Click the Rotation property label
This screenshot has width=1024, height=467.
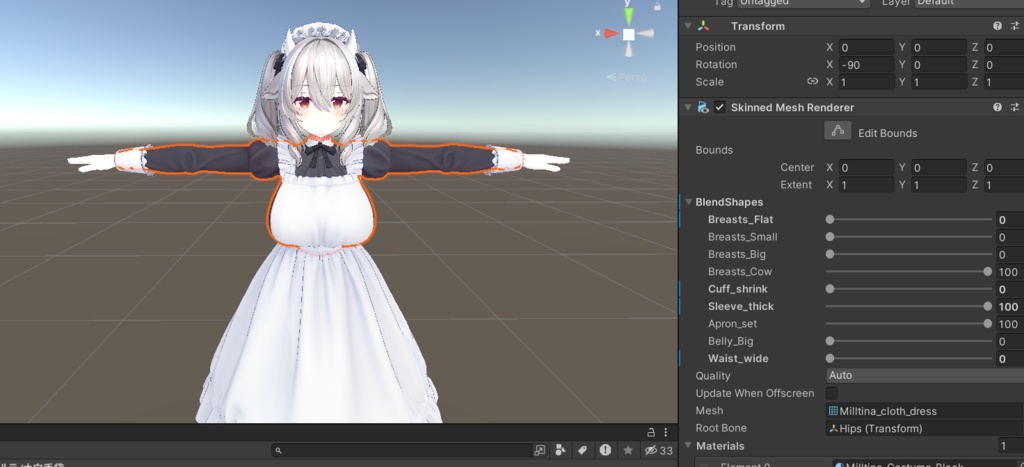[x=716, y=65]
